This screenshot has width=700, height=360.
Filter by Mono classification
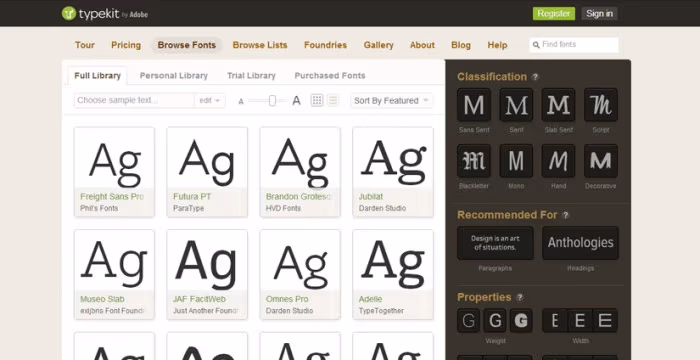tap(516, 161)
